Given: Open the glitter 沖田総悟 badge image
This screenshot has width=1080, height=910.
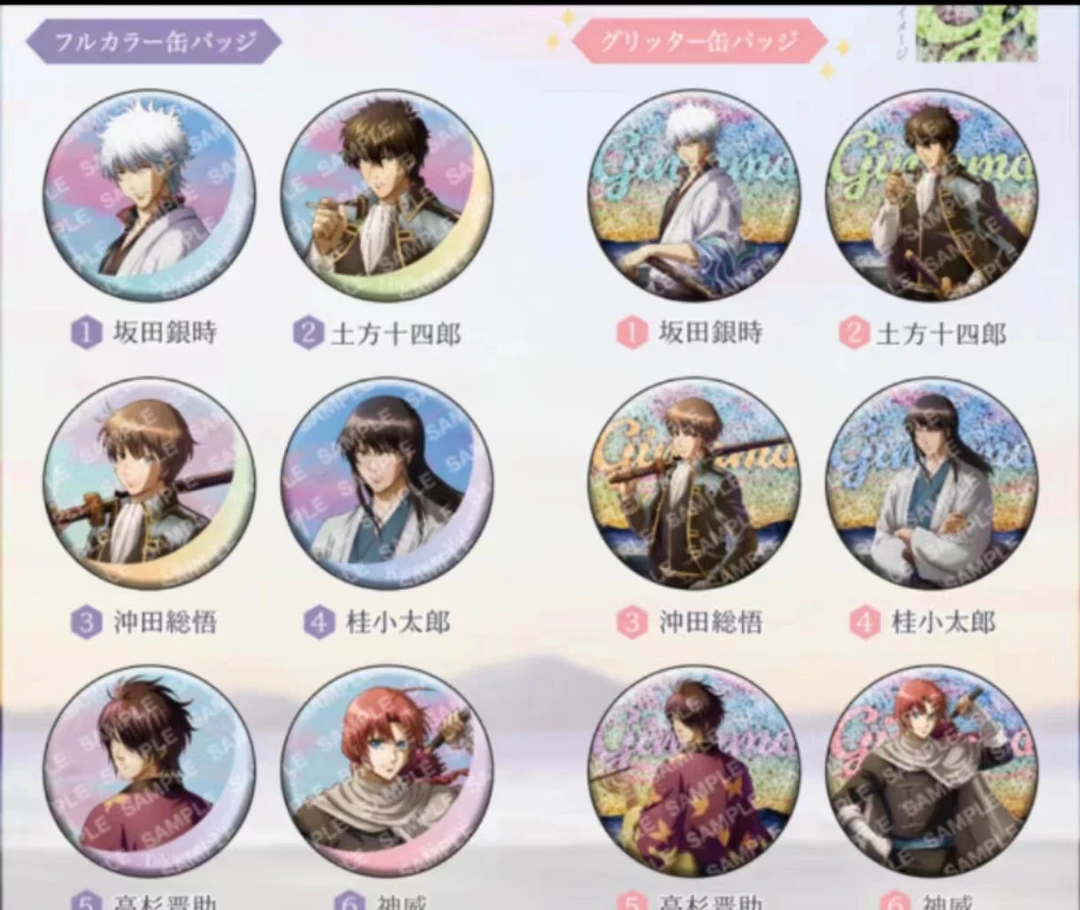Looking at the screenshot, I should click(694, 483).
